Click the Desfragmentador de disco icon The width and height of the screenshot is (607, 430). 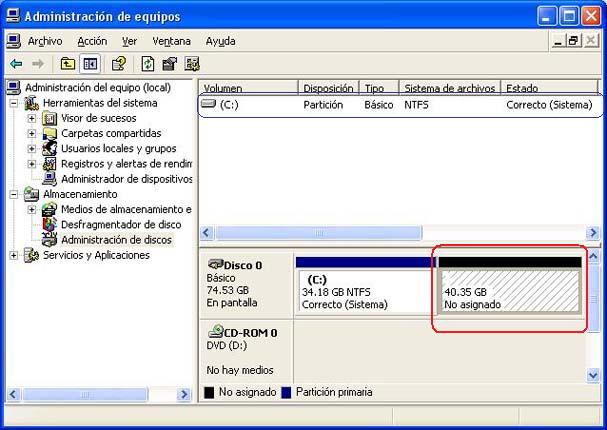50,224
